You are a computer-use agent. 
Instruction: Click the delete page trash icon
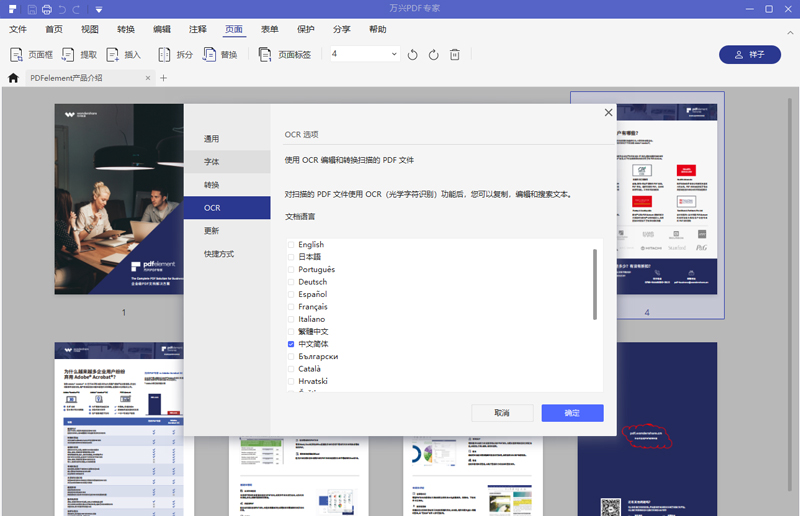(455, 55)
